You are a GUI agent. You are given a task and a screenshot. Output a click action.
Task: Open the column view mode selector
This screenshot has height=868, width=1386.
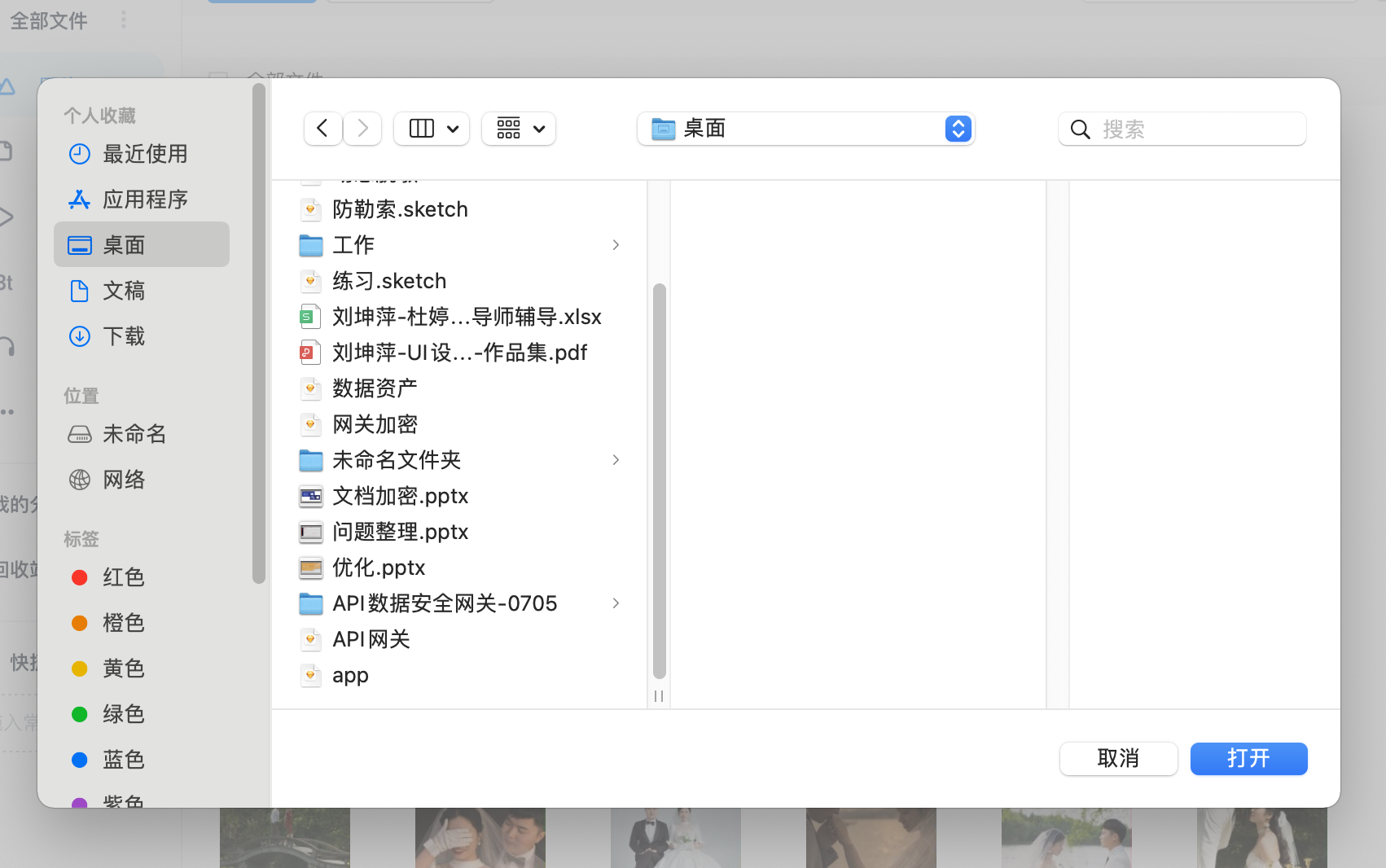(x=432, y=129)
